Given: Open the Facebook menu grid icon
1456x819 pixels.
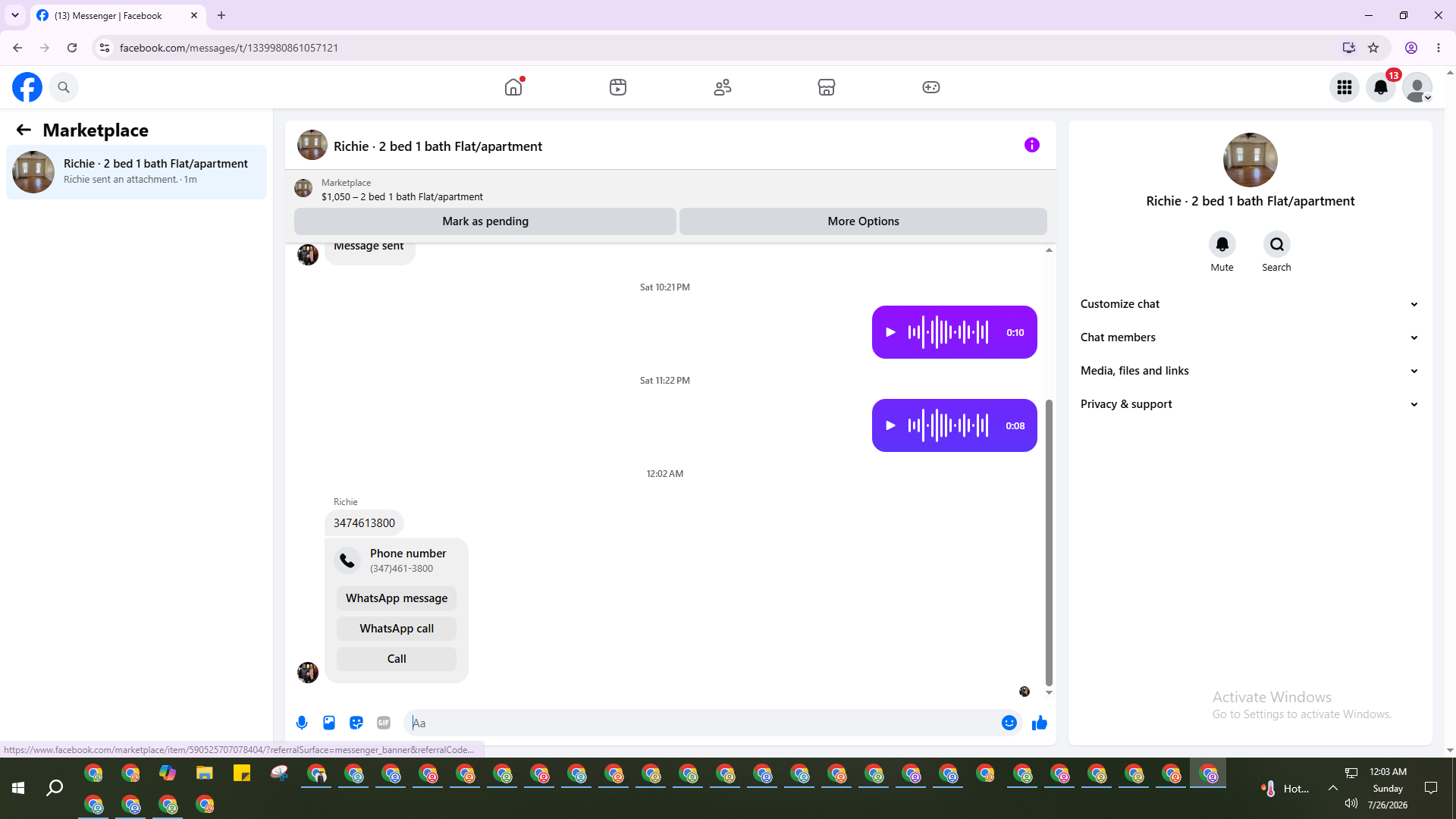Looking at the screenshot, I should [x=1345, y=87].
